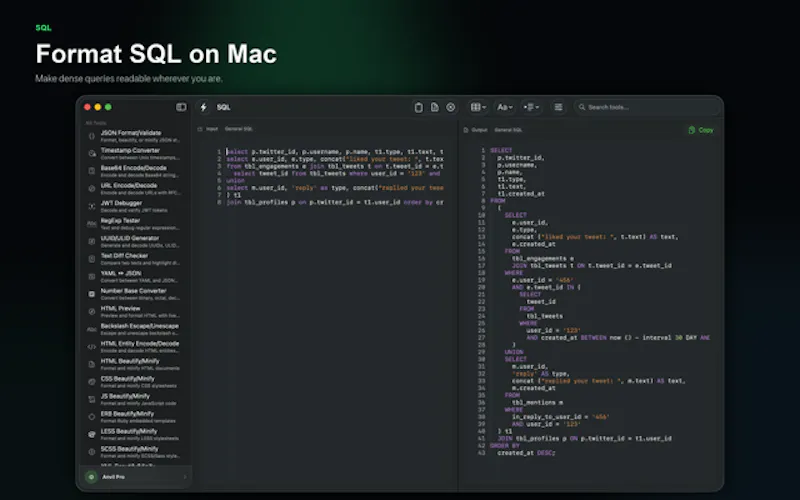The width and height of the screenshot is (800, 500).
Task: Click the JS Beautify/Minify icon
Action: [x=92, y=400]
